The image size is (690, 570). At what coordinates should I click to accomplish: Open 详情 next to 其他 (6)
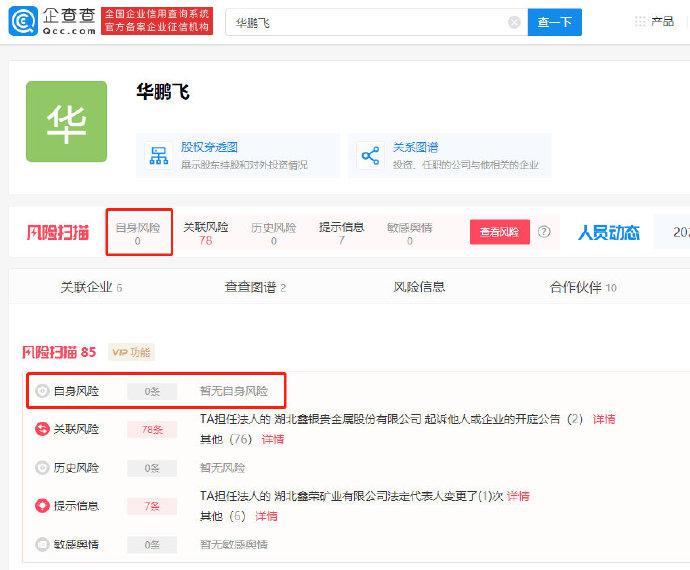coord(266,516)
